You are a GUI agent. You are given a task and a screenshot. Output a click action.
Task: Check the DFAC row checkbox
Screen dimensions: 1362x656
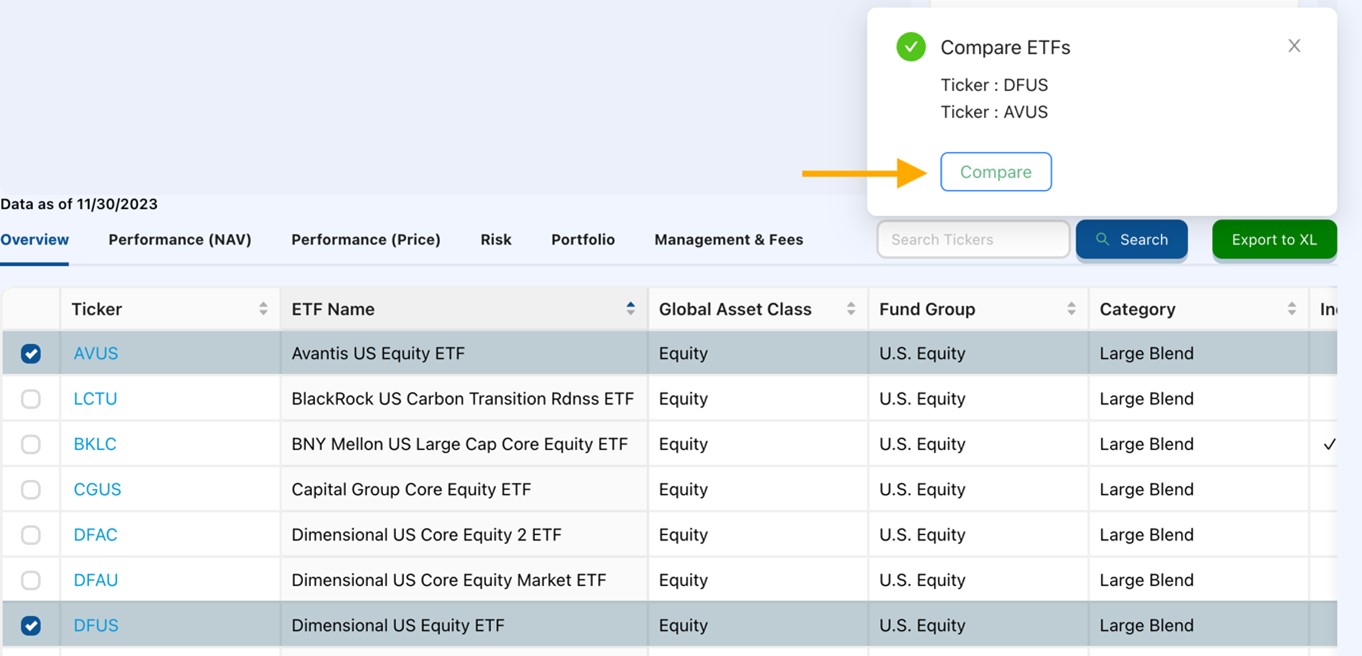tap(31, 535)
